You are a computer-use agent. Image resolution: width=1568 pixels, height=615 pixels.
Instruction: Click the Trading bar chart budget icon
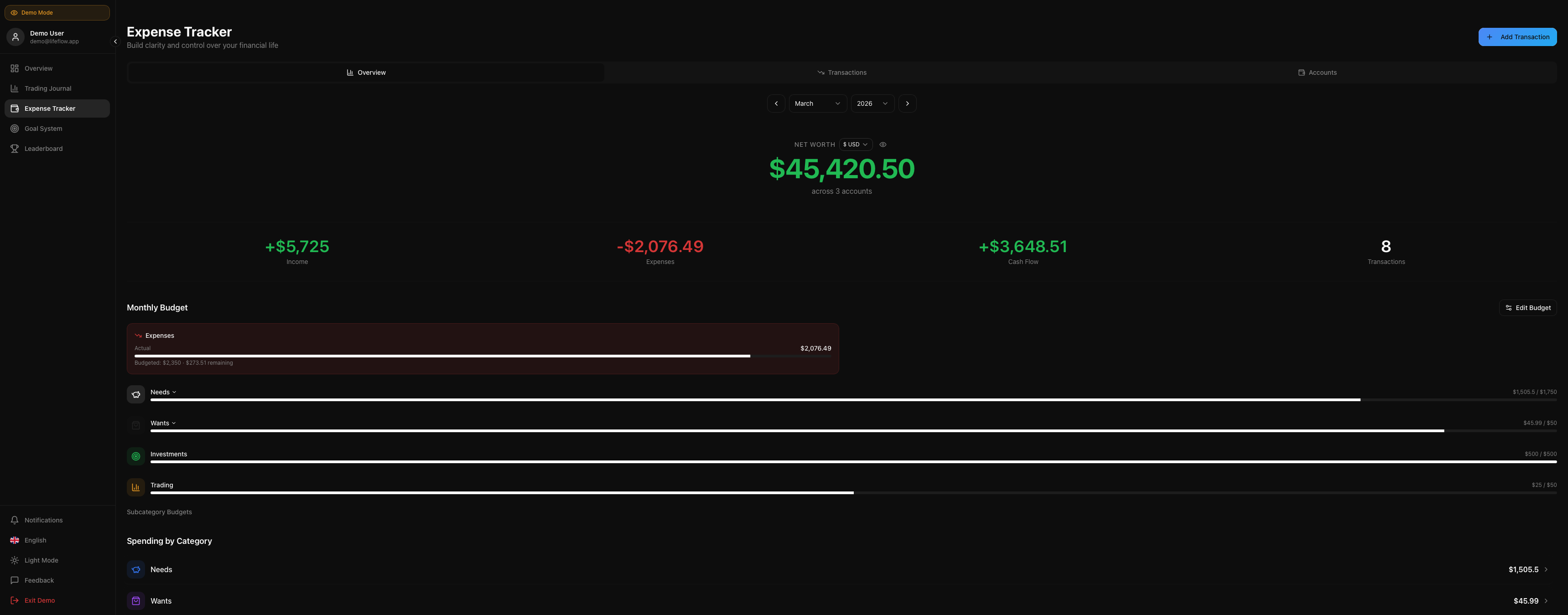[136, 487]
